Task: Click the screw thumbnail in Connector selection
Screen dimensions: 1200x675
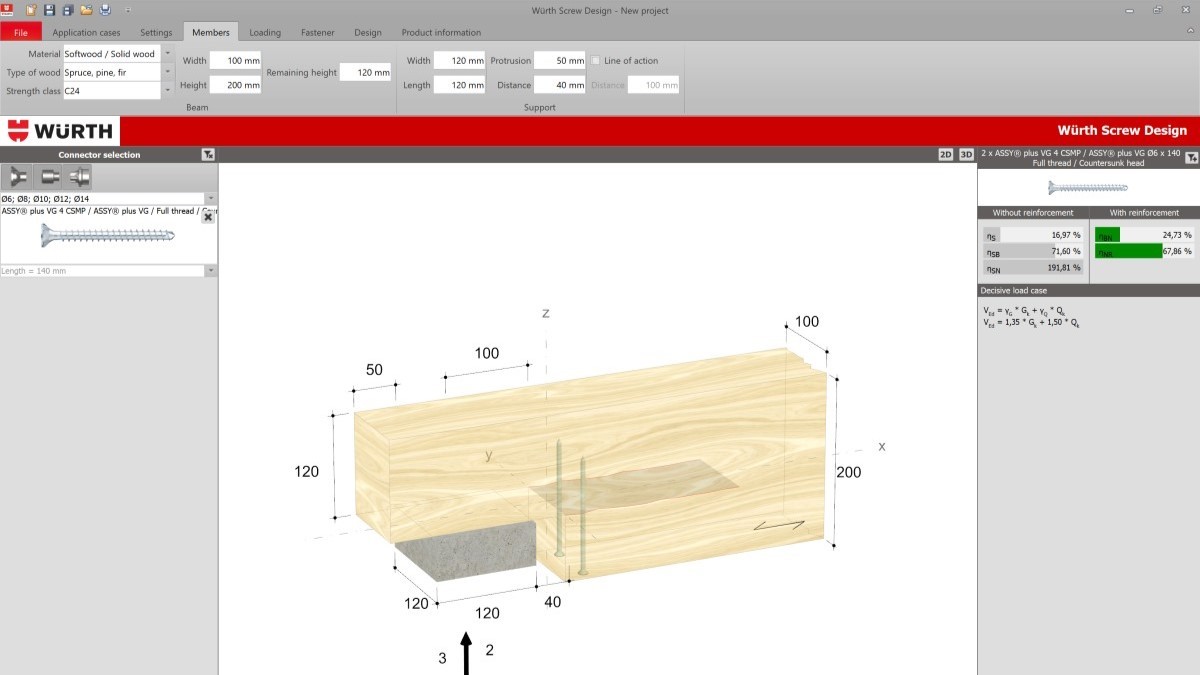Action: 108,235
